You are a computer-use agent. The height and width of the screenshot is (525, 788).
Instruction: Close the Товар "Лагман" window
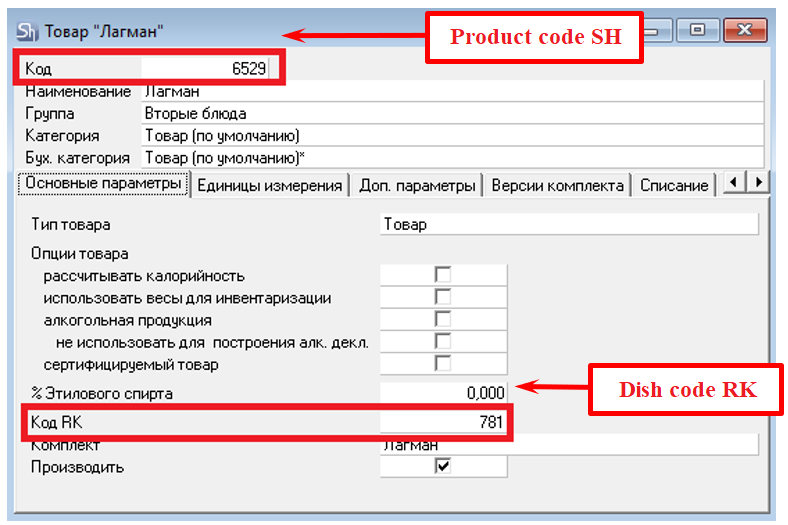coord(745,31)
